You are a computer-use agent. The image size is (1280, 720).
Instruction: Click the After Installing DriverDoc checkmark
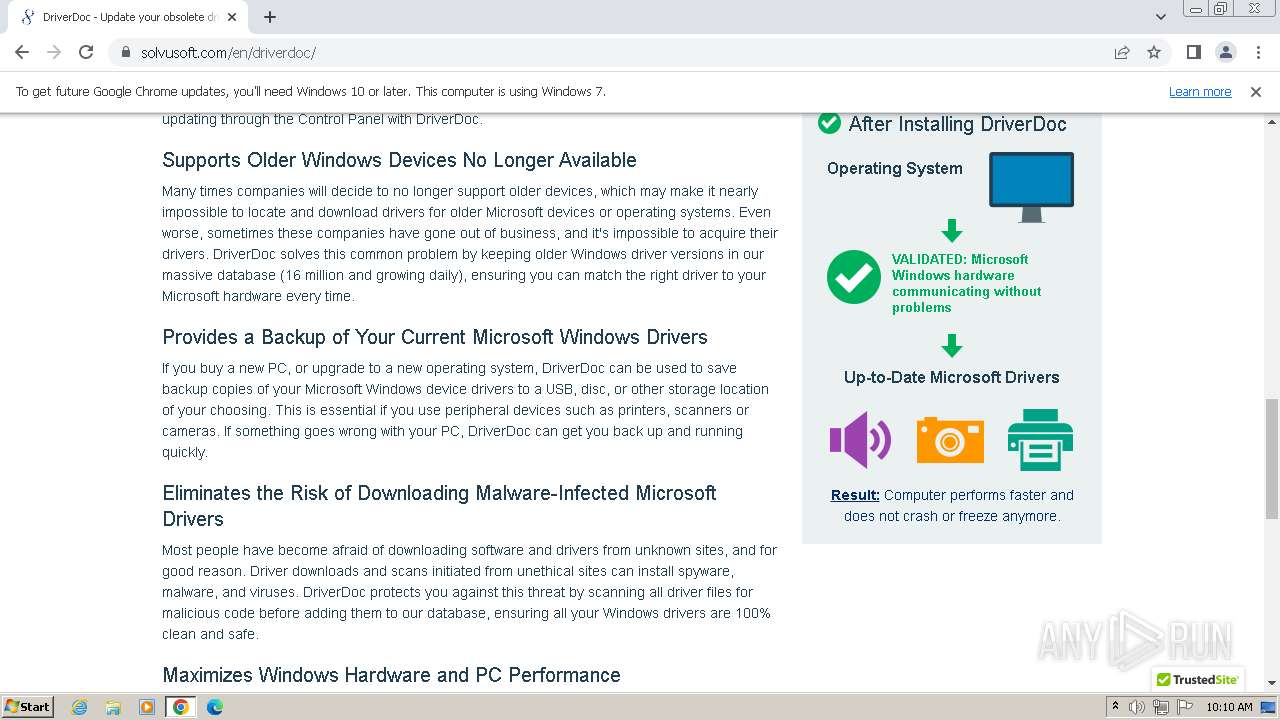pyautogui.click(x=829, y=123)
